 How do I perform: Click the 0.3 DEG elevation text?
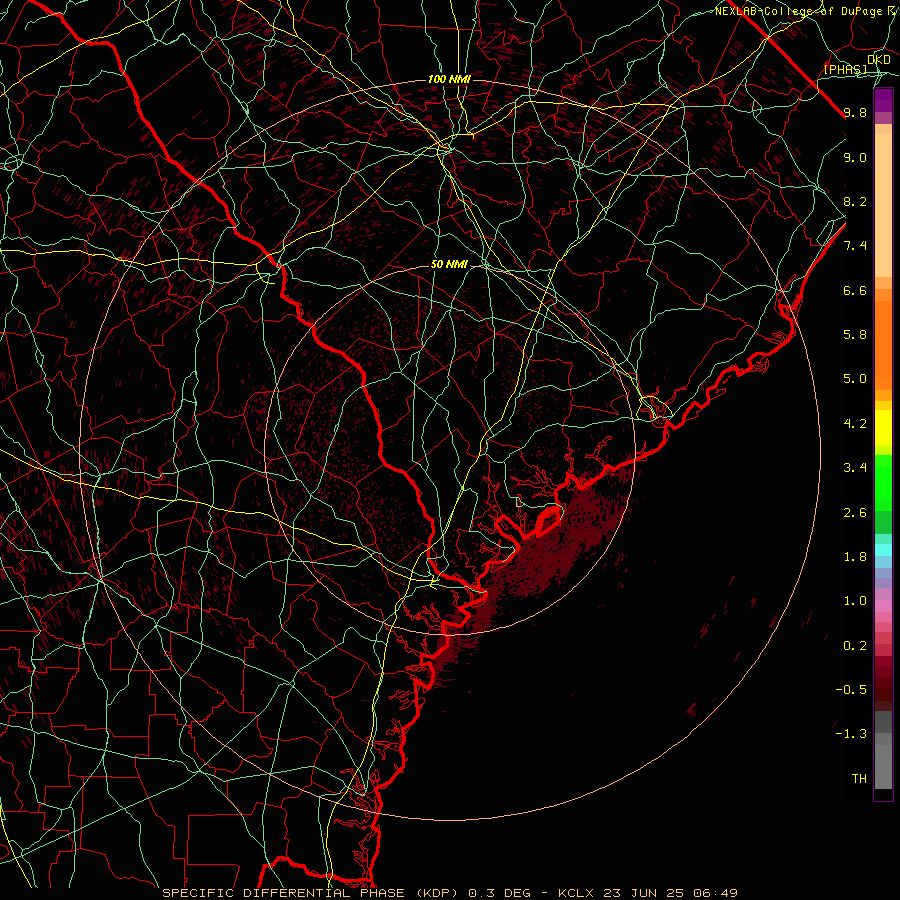[499, 893]
